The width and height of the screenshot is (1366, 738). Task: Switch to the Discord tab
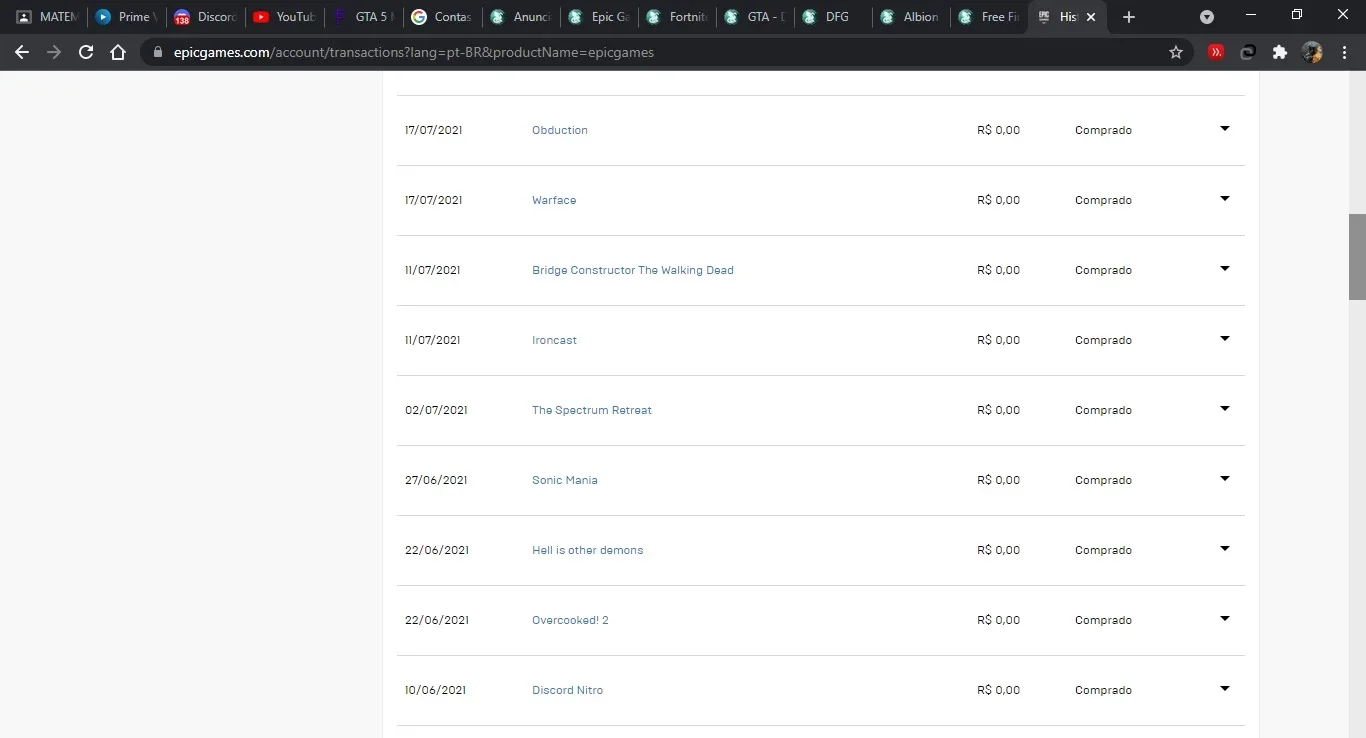205,17
